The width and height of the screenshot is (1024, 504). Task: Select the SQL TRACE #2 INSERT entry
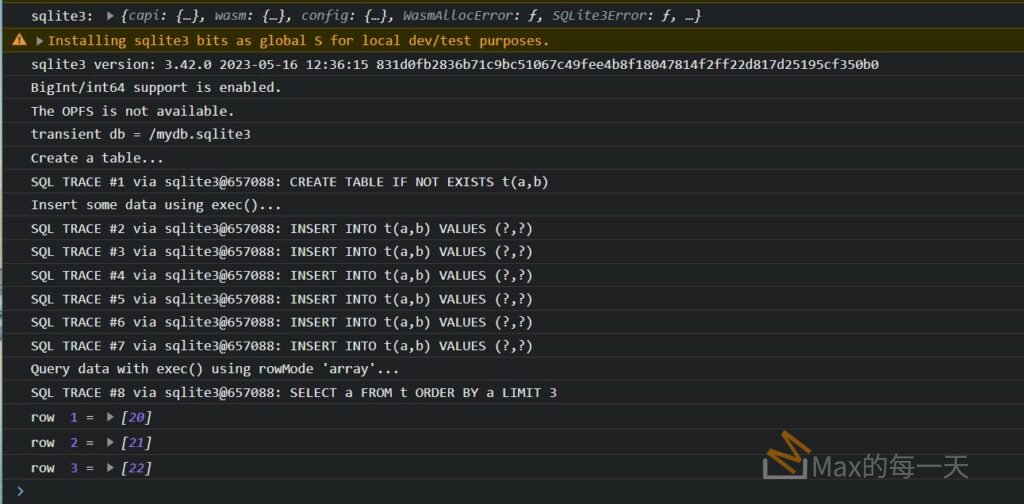click(281, 228)
